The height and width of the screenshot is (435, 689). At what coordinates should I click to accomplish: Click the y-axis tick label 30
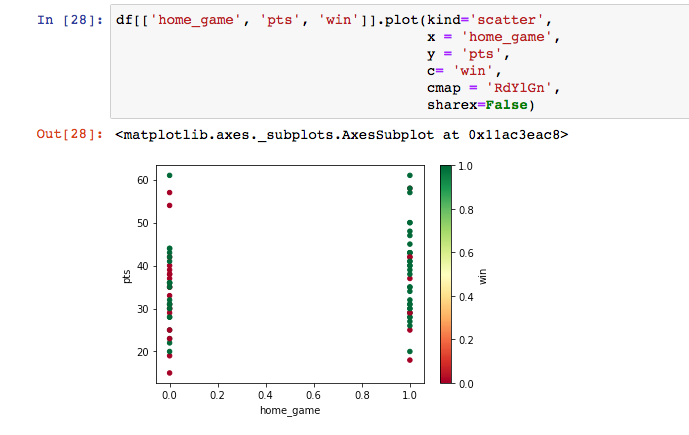143,309
